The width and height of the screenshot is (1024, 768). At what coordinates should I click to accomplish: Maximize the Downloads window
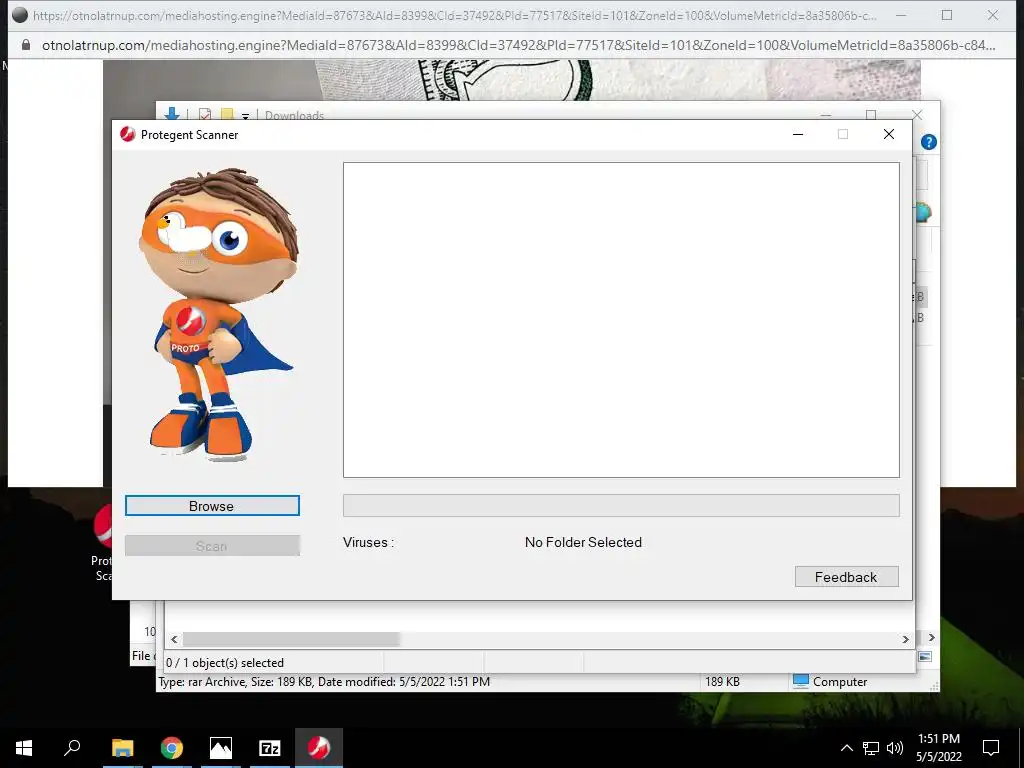871,115
